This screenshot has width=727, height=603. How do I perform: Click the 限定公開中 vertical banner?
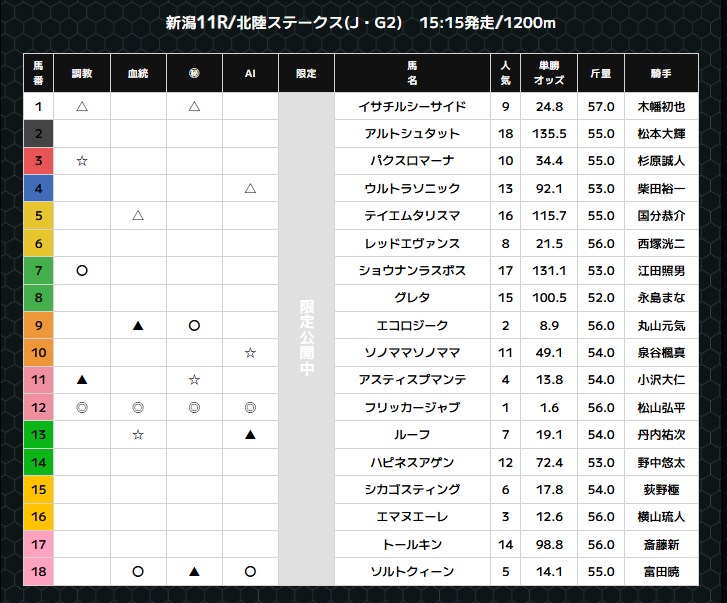306,340
